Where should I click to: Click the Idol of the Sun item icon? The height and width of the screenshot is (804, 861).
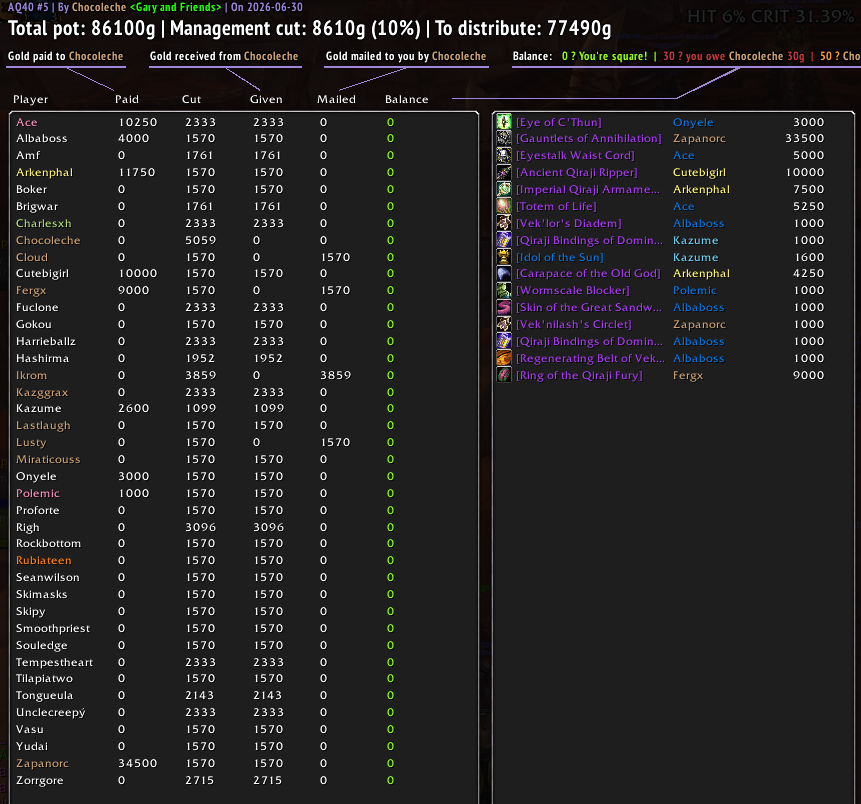tap(504, 256)
